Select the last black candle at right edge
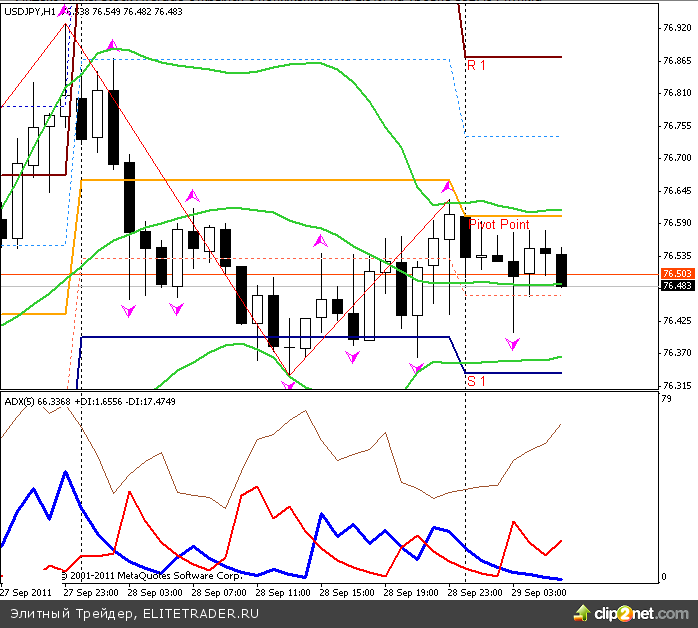698x628 pixels. point(561,269)
